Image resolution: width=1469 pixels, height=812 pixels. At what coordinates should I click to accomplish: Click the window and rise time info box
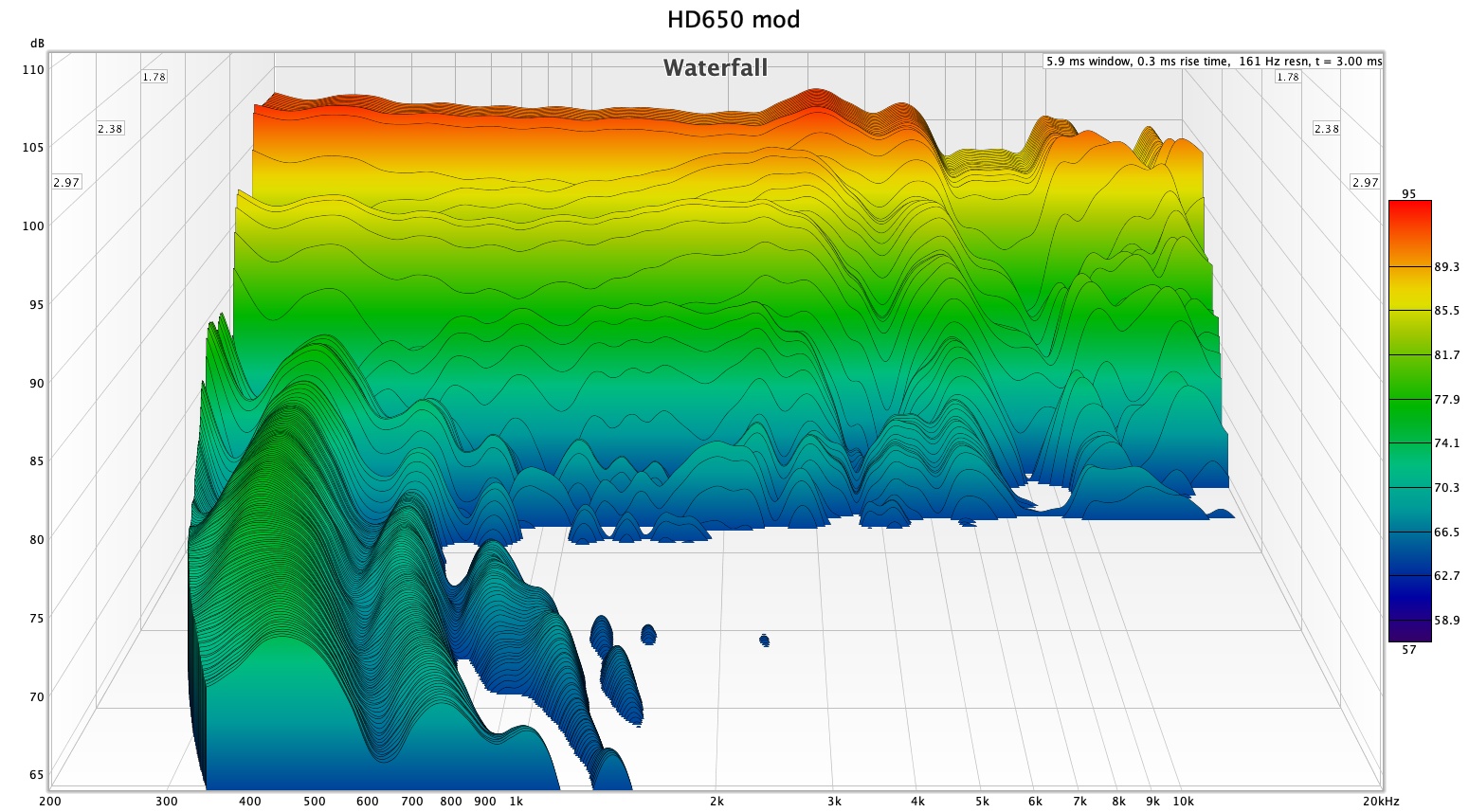1213,62
